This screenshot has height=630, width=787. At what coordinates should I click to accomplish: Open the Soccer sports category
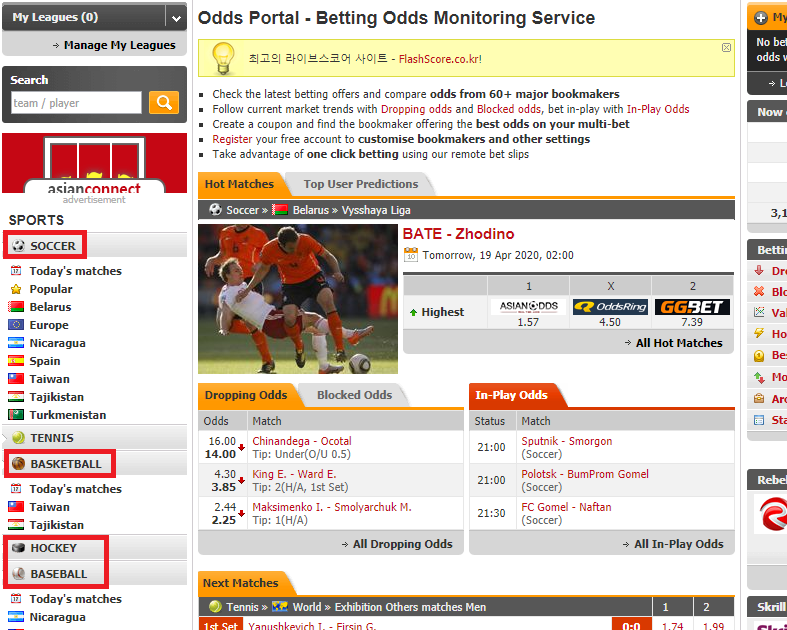[x=52, y=246]
